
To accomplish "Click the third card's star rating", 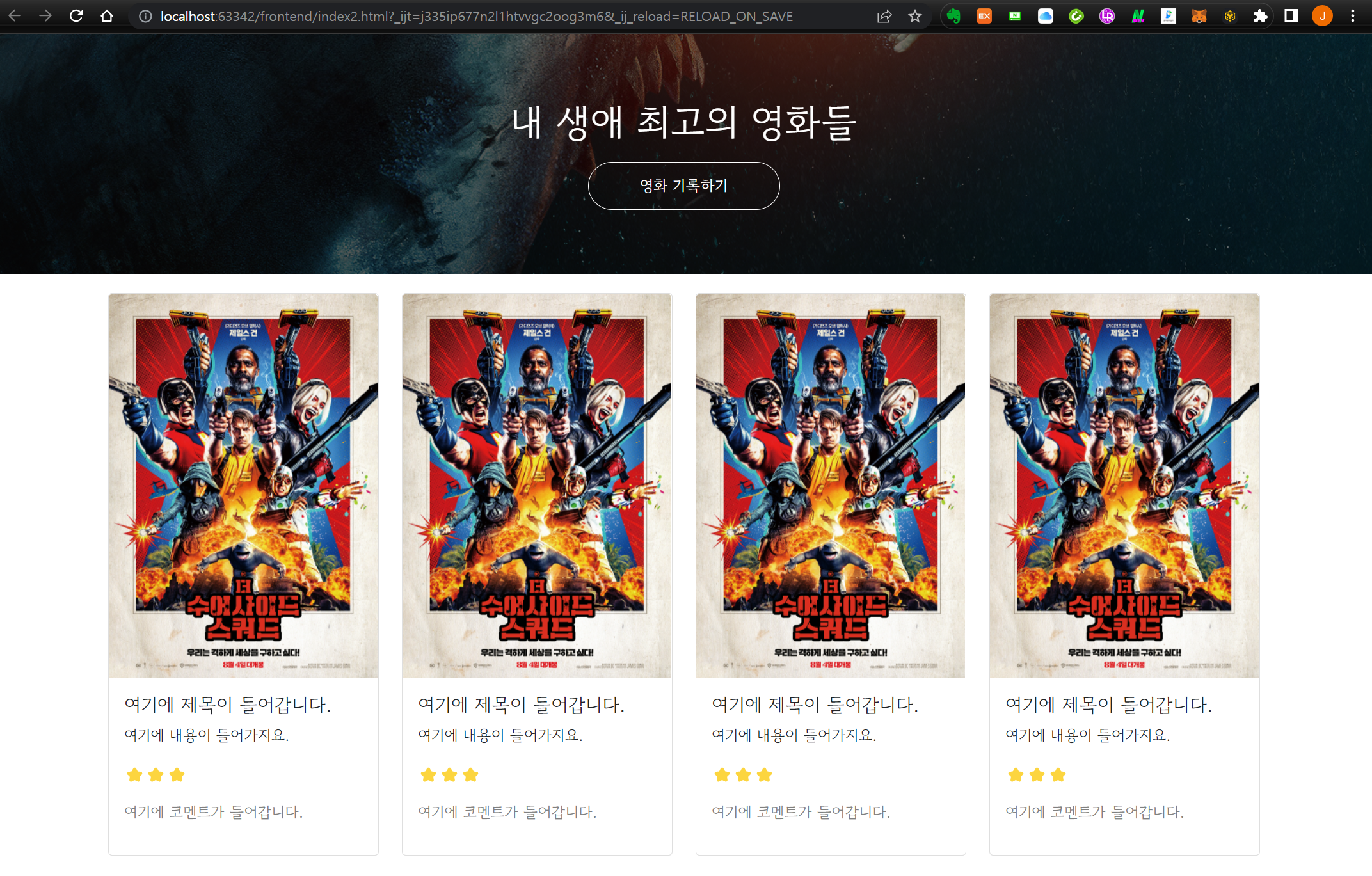I will coord(743,775).
